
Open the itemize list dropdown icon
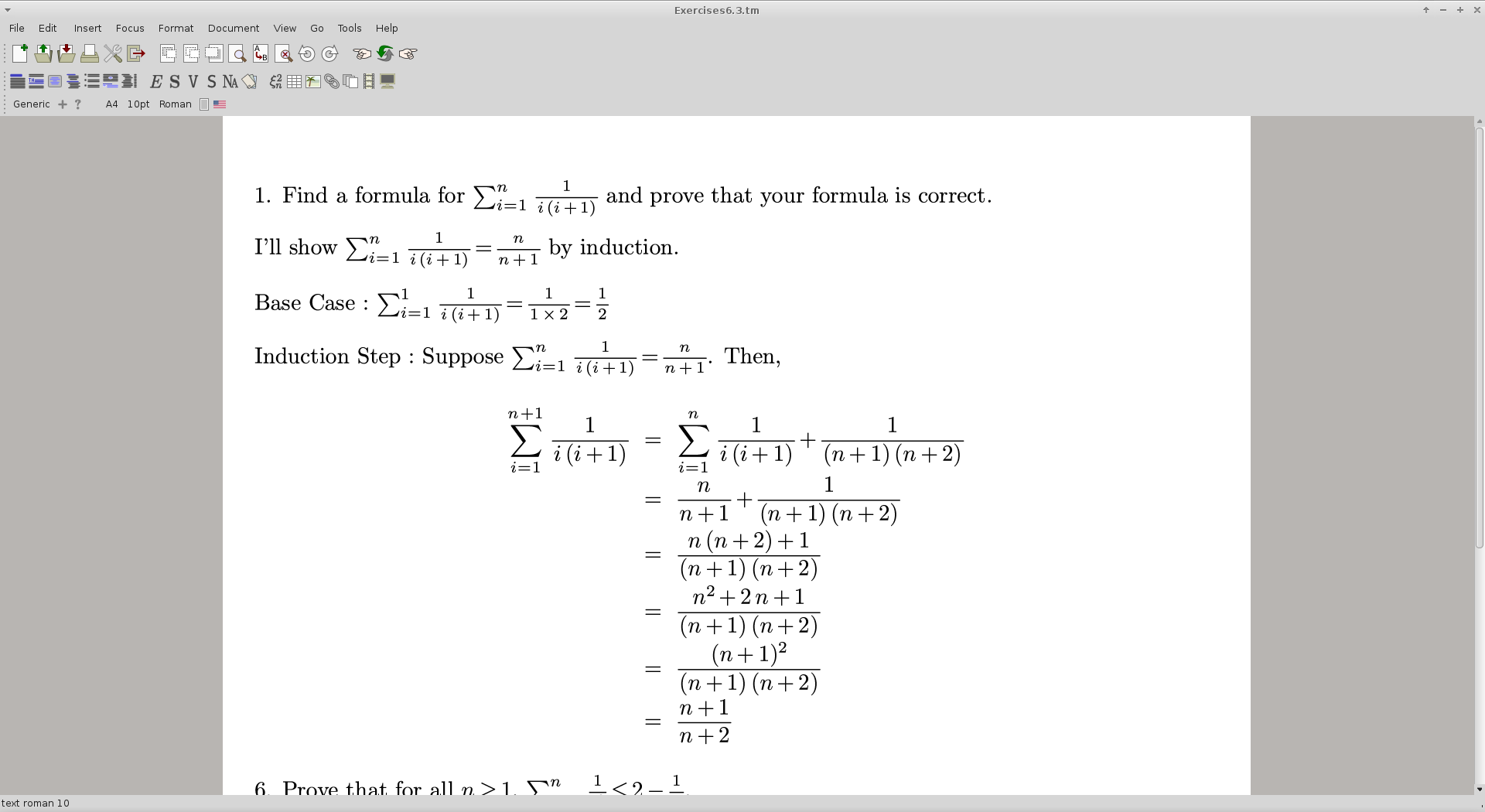(91, 81)
